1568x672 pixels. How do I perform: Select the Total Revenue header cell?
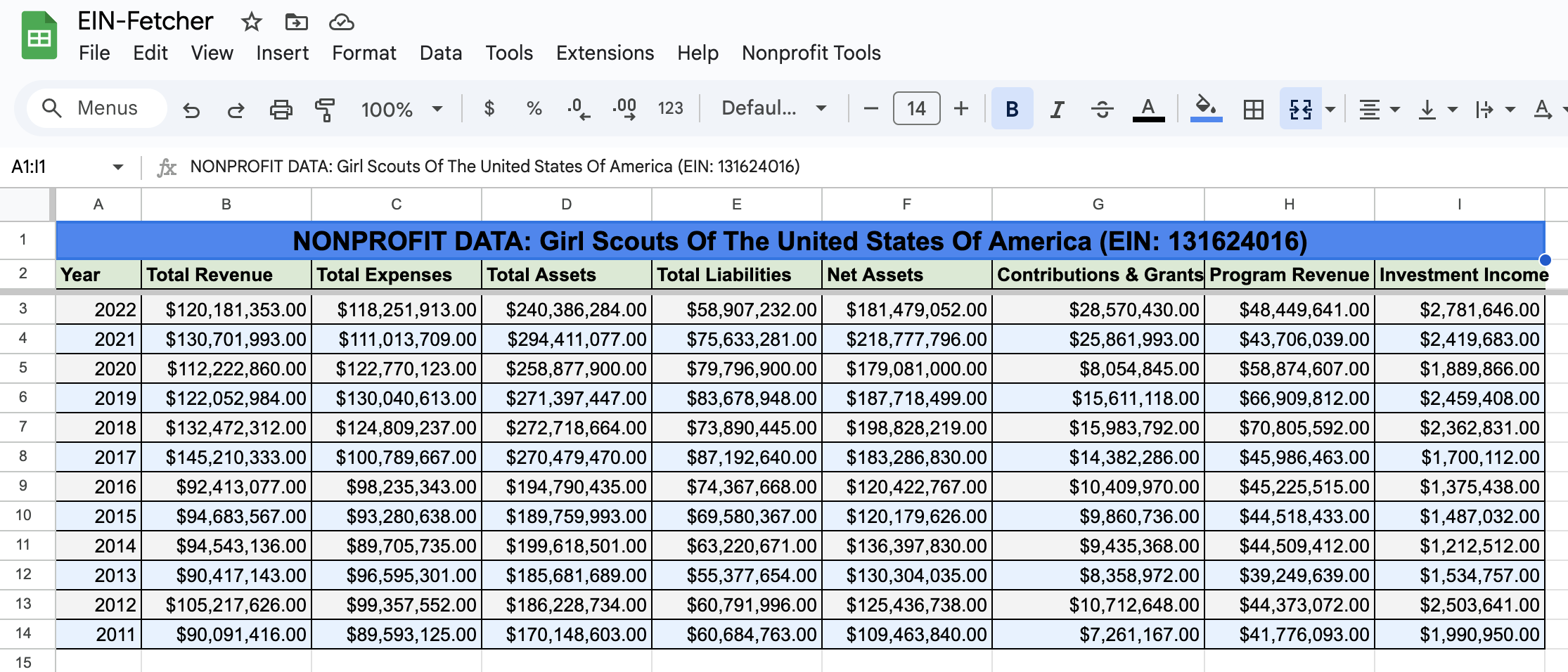click(x=226, y=274)
